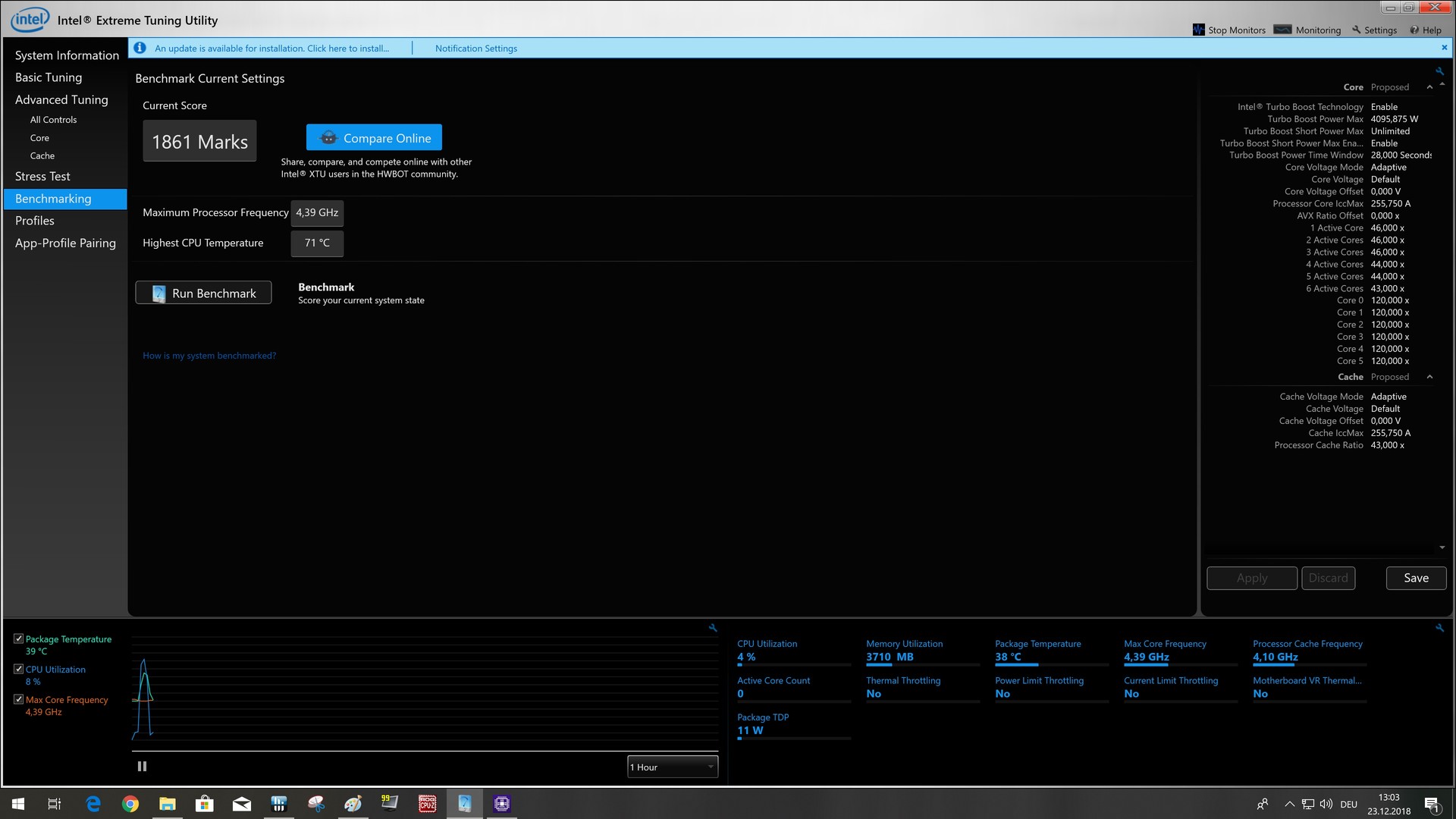Click the Run Benchmark button
The height and width of the screenshot is (819, 1456).
coord(203,293)
